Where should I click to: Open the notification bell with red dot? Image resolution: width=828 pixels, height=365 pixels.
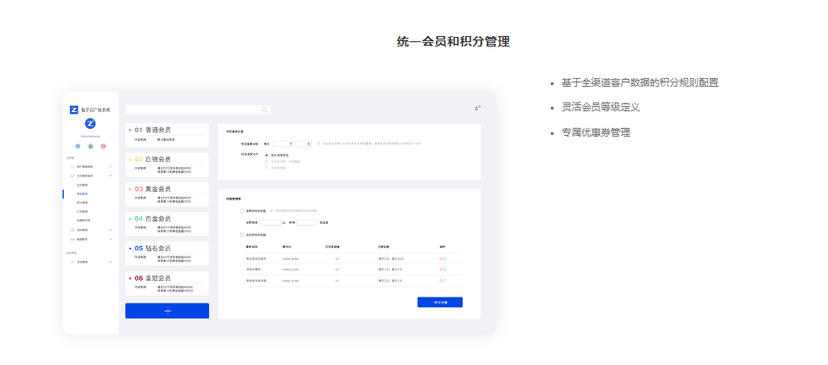tap(477, 108)
